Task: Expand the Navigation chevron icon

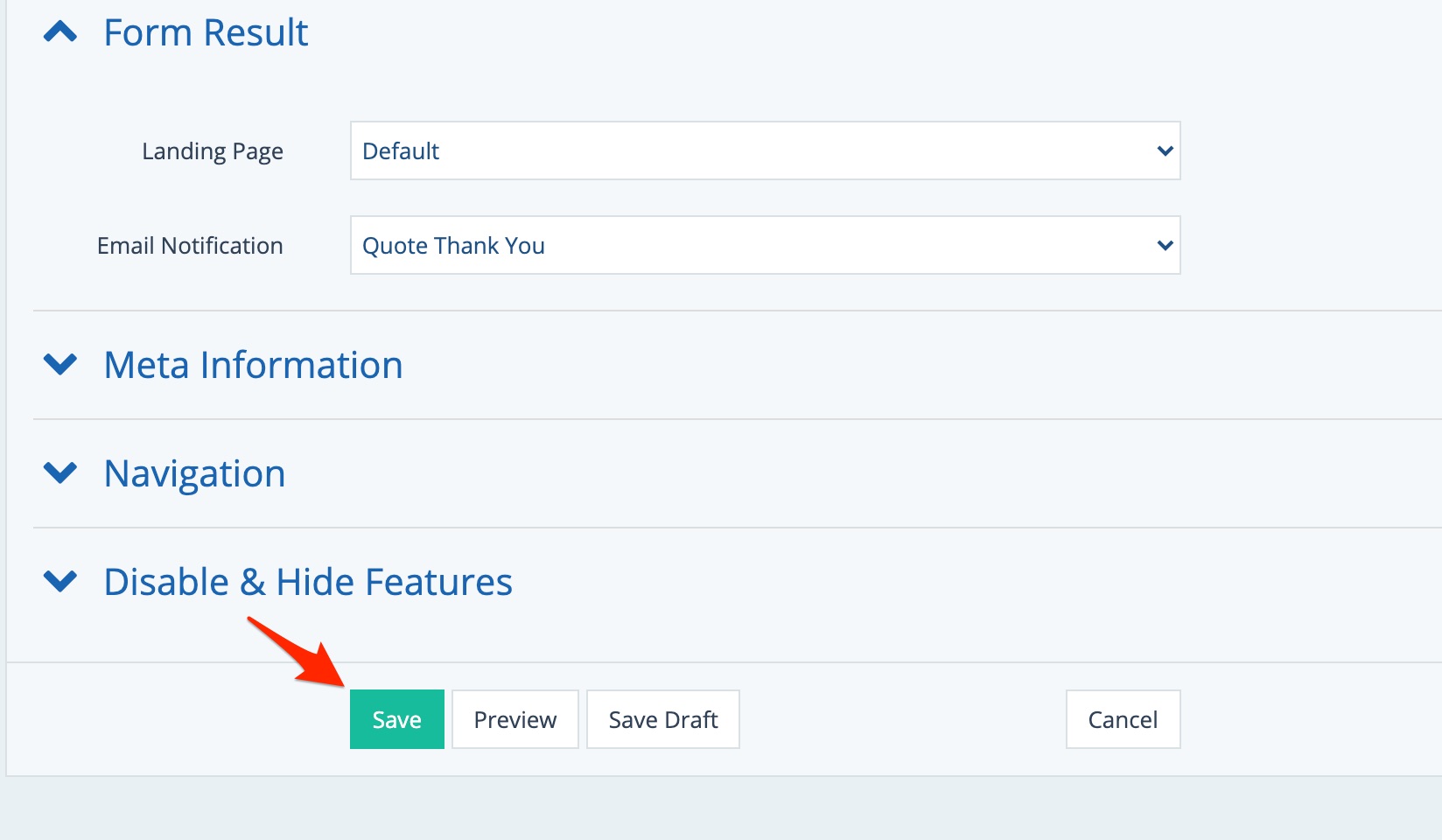Action: 60,472
